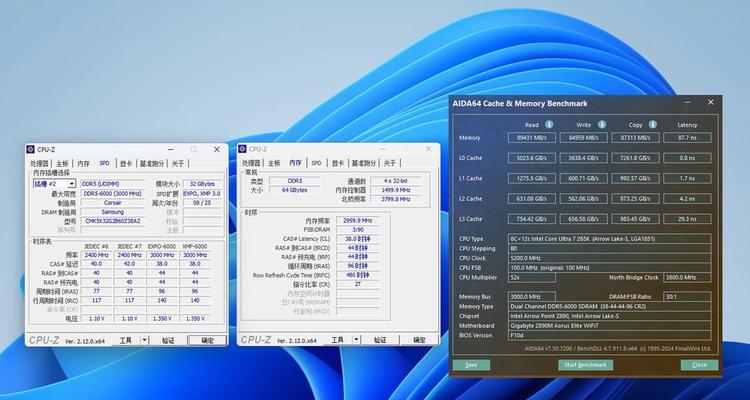
Task: Click the max bandwidth DDR5-6000 (3000 MHz) field
Action: (x=113, y=194)
